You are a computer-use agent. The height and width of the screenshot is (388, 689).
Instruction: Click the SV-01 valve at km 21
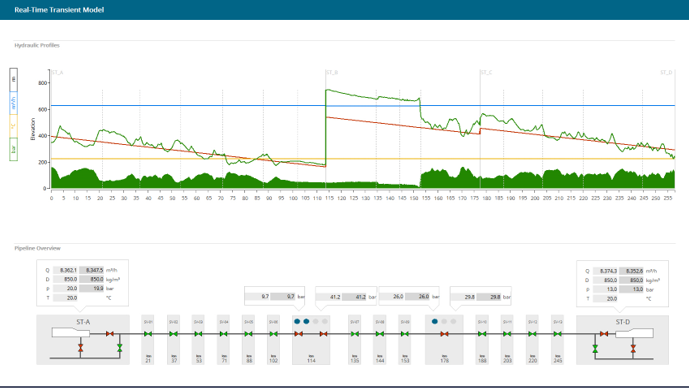(x=148, y=334)
